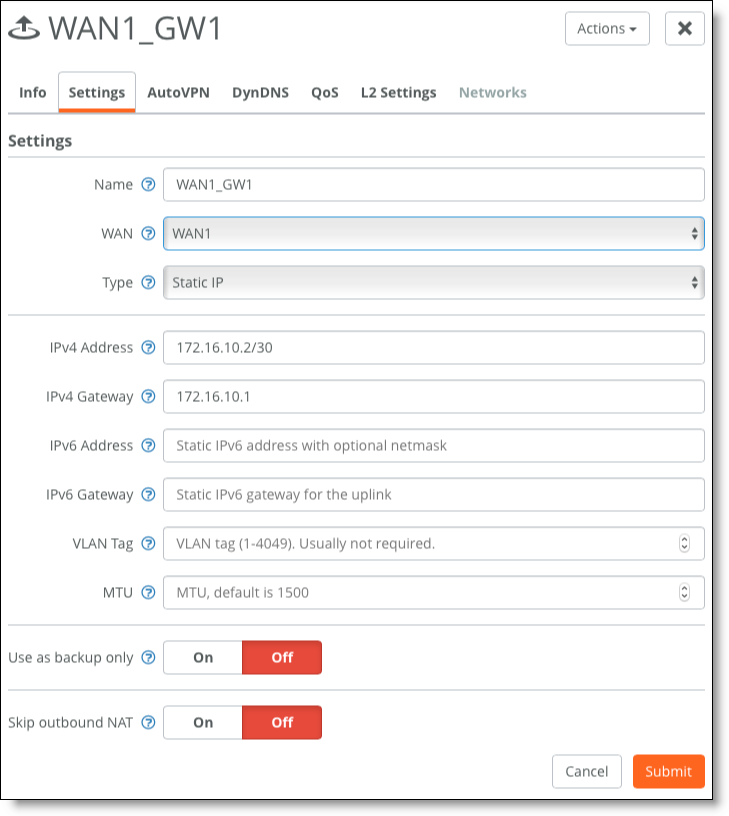Turn on Use as backup only
The image size is (729, 816).
click(x=203, y=658)
